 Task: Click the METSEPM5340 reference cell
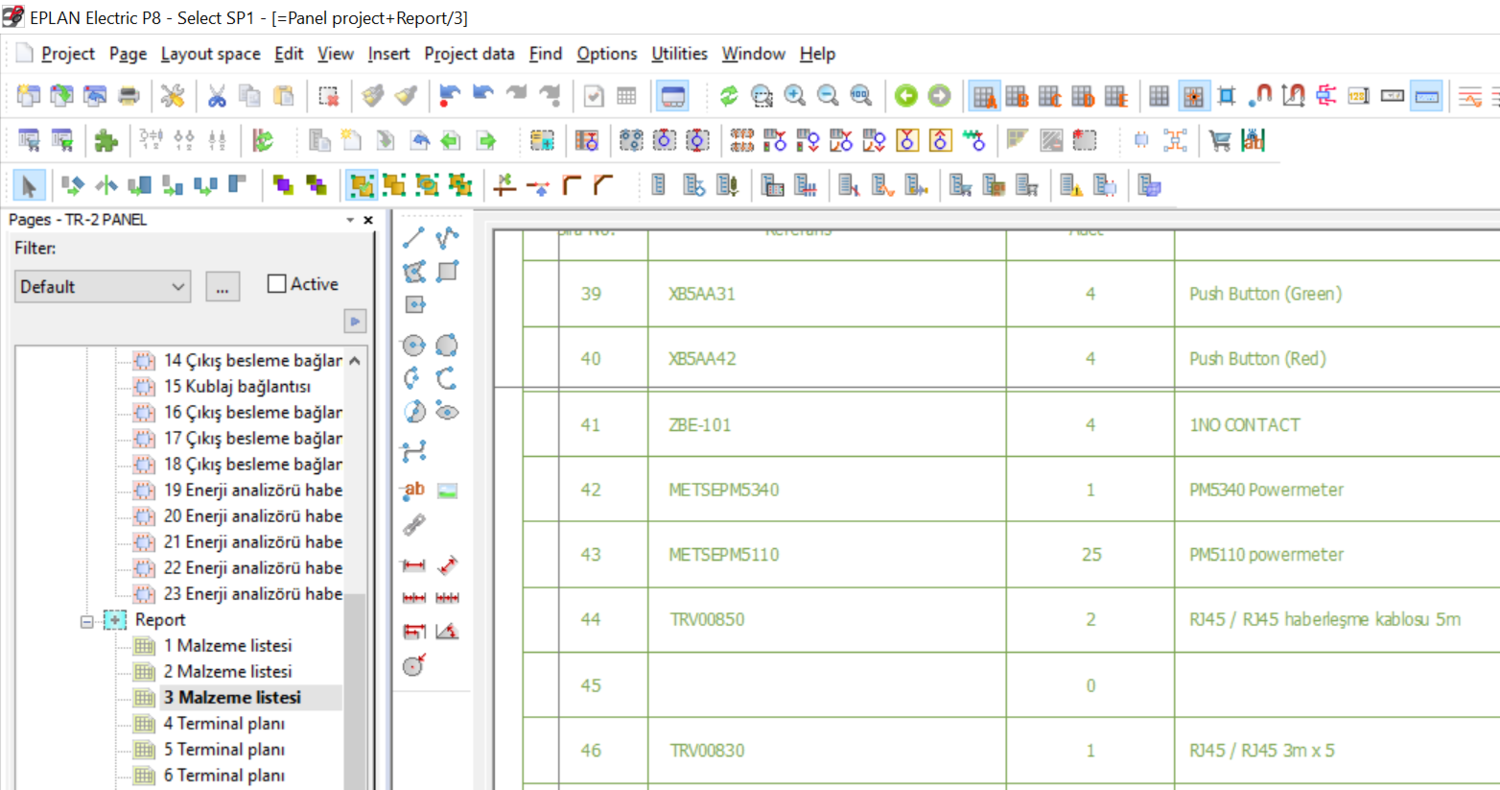coord(827,490)
